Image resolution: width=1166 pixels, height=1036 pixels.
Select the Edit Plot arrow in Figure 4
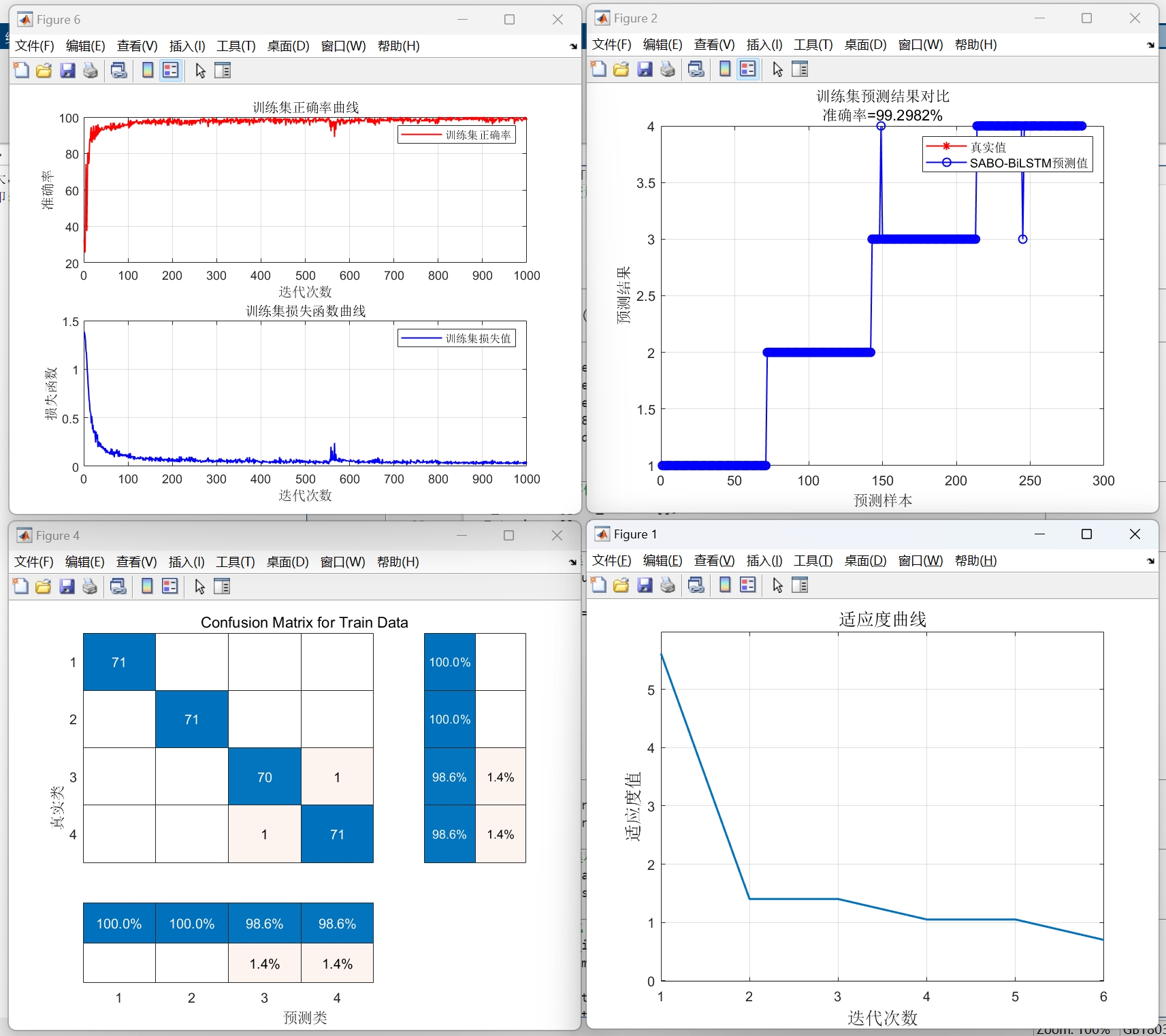pos(199,586)
